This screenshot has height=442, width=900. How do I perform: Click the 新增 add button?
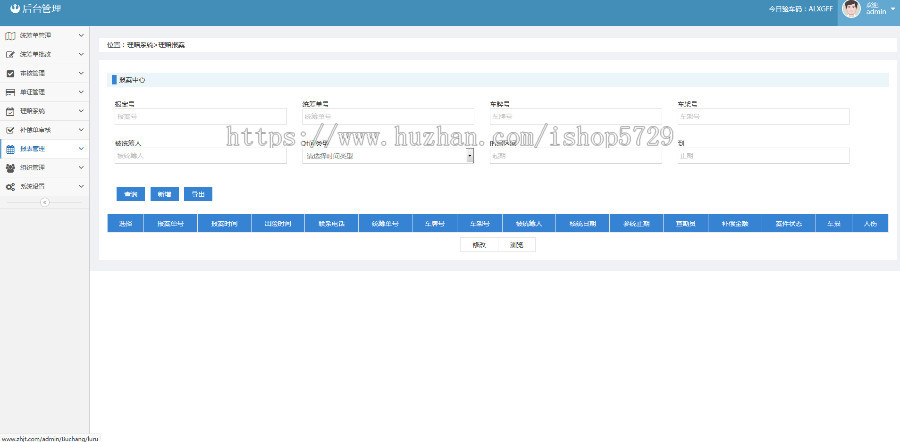coord(165,195)
